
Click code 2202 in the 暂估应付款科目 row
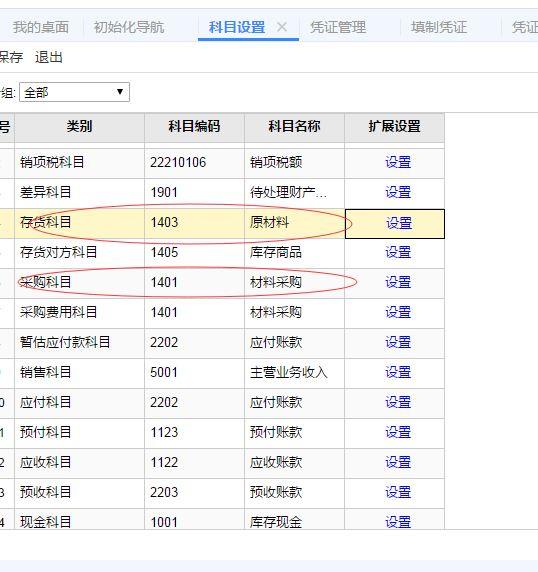pyautogui.click(x=194, y=343)
